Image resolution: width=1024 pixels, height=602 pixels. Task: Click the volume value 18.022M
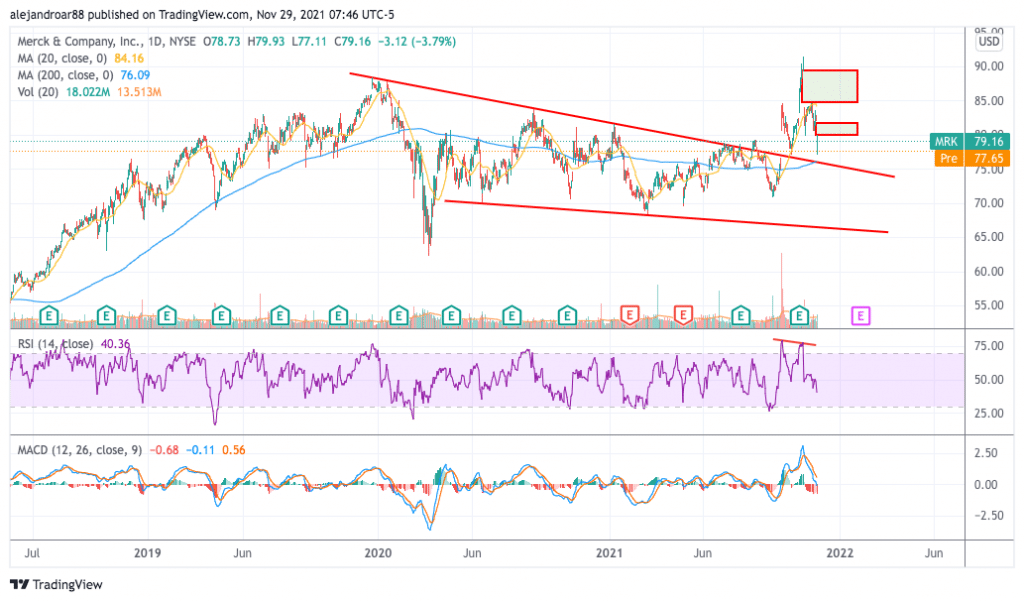click(x=88, y=92)
